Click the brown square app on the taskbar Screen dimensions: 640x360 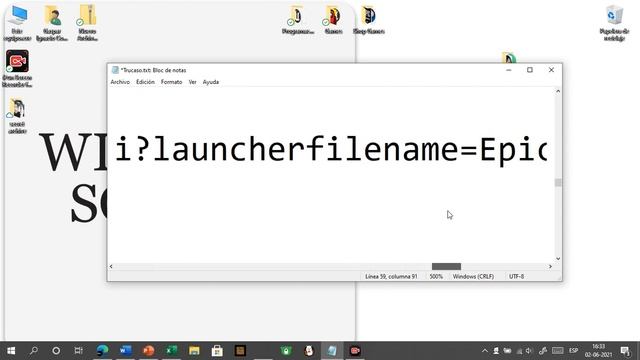240,351
